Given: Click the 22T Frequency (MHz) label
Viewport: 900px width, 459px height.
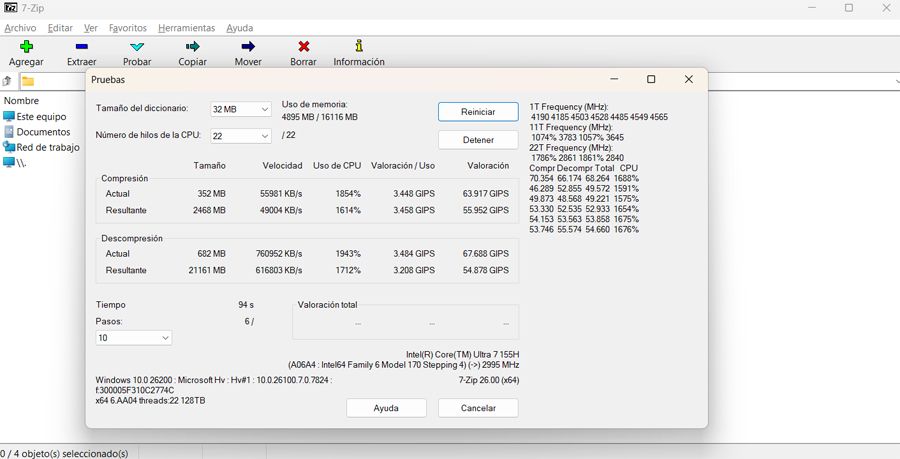Looking at the screenshot, I should 571,147.
